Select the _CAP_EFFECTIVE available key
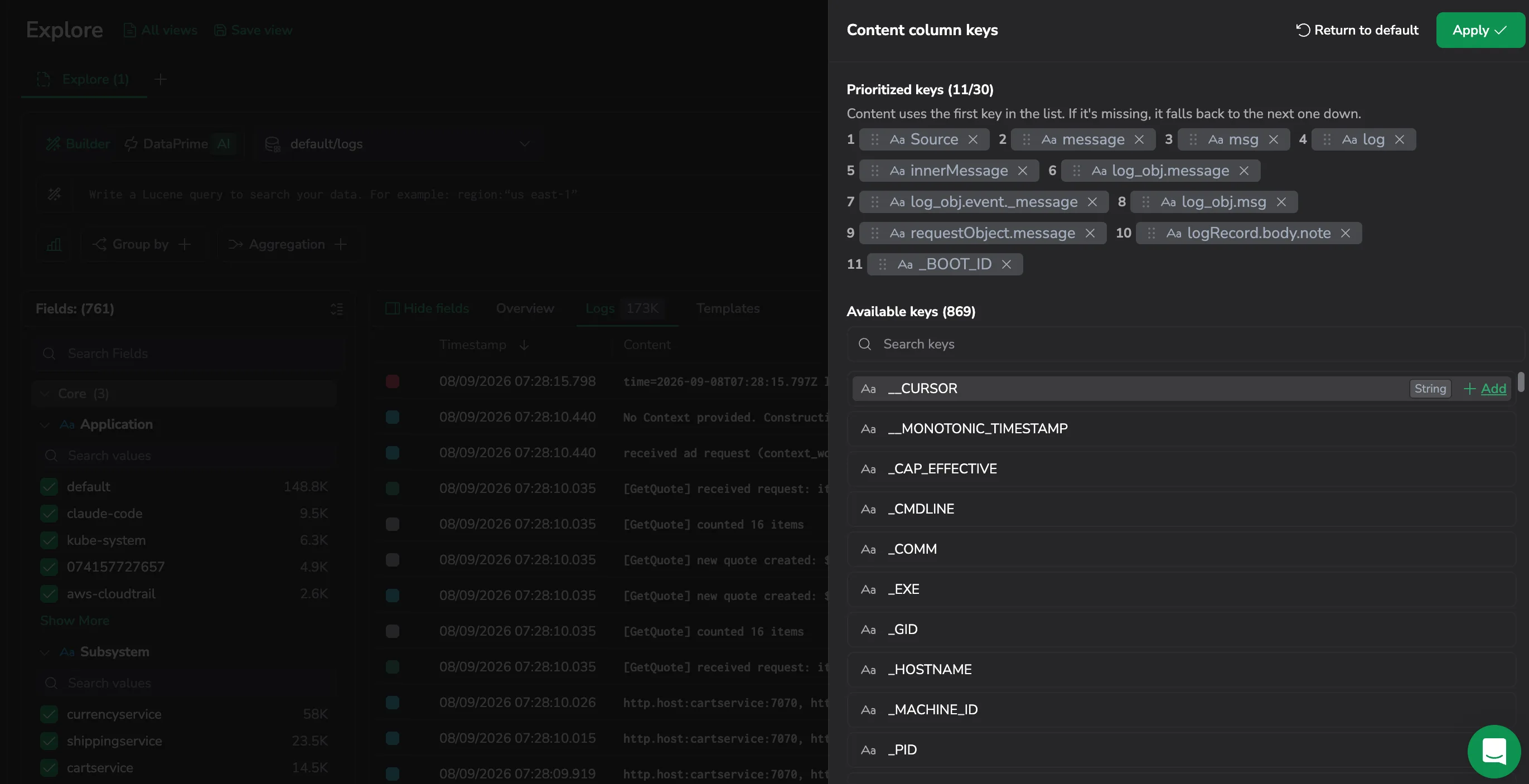 1181,469
